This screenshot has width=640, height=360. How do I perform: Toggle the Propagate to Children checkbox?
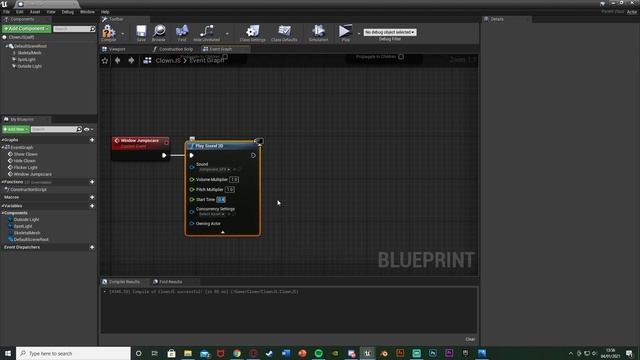[x=401, y=57]
